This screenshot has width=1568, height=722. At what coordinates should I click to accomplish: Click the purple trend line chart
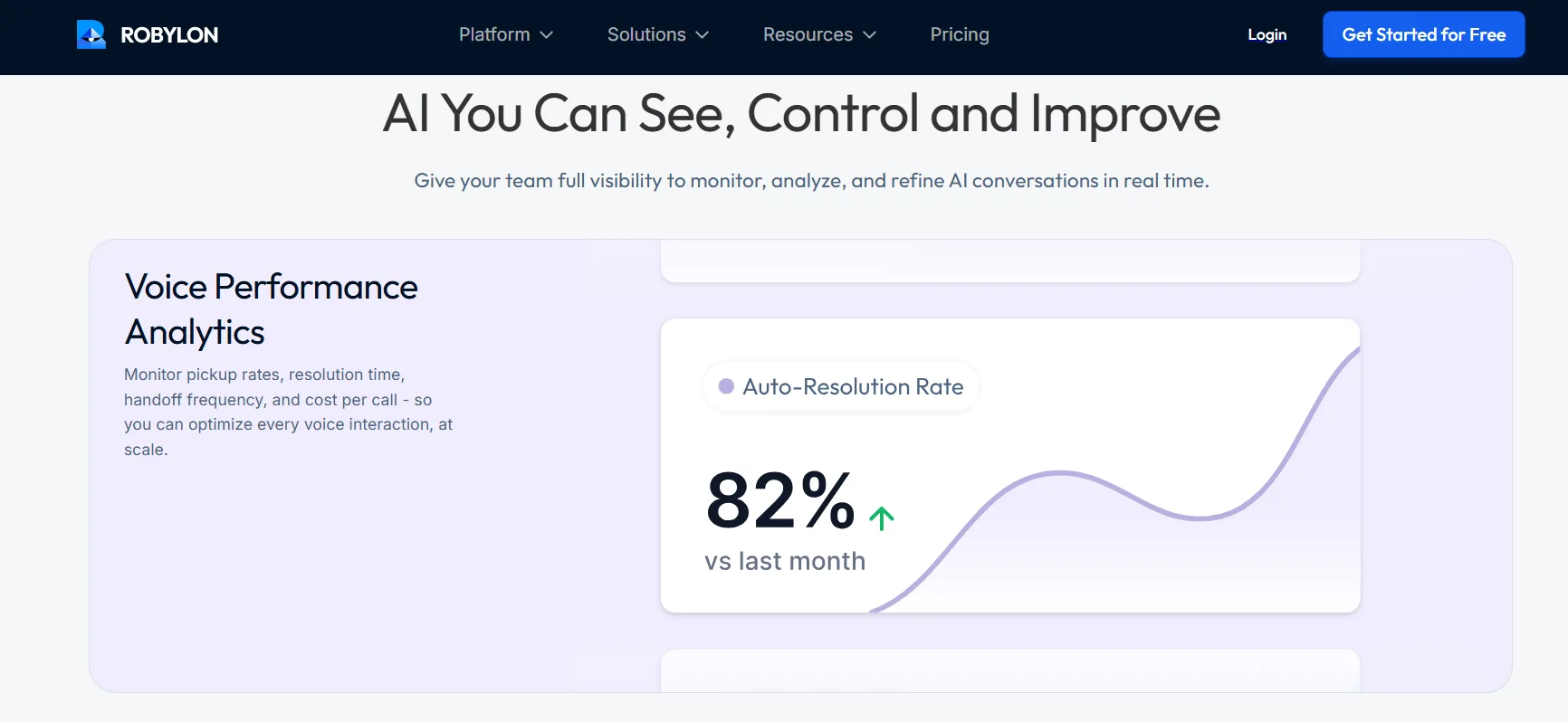pos(1114,480)
